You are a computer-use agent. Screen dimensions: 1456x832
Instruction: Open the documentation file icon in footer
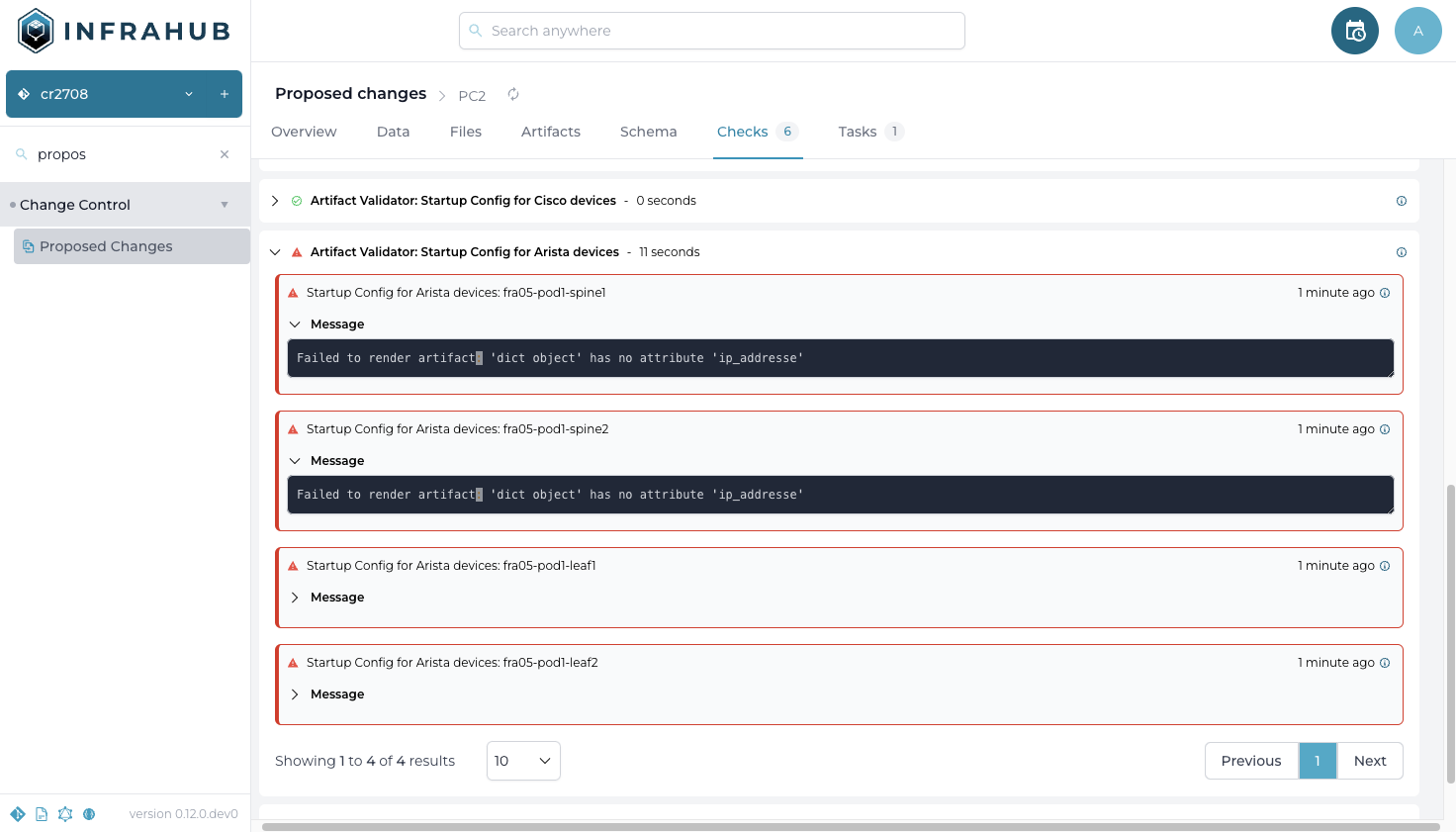pos(42,814)
